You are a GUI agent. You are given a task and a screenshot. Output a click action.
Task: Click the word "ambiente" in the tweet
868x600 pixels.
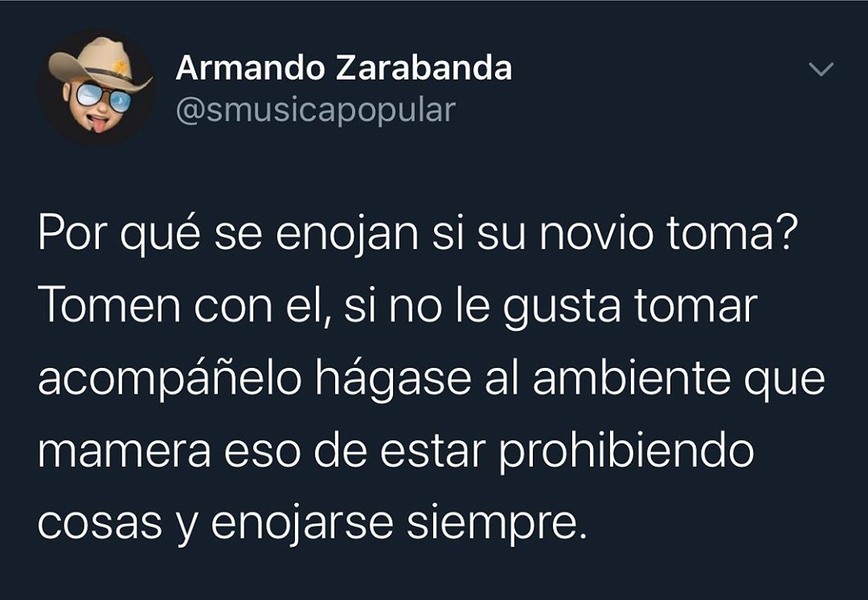[x=630, y=378]
